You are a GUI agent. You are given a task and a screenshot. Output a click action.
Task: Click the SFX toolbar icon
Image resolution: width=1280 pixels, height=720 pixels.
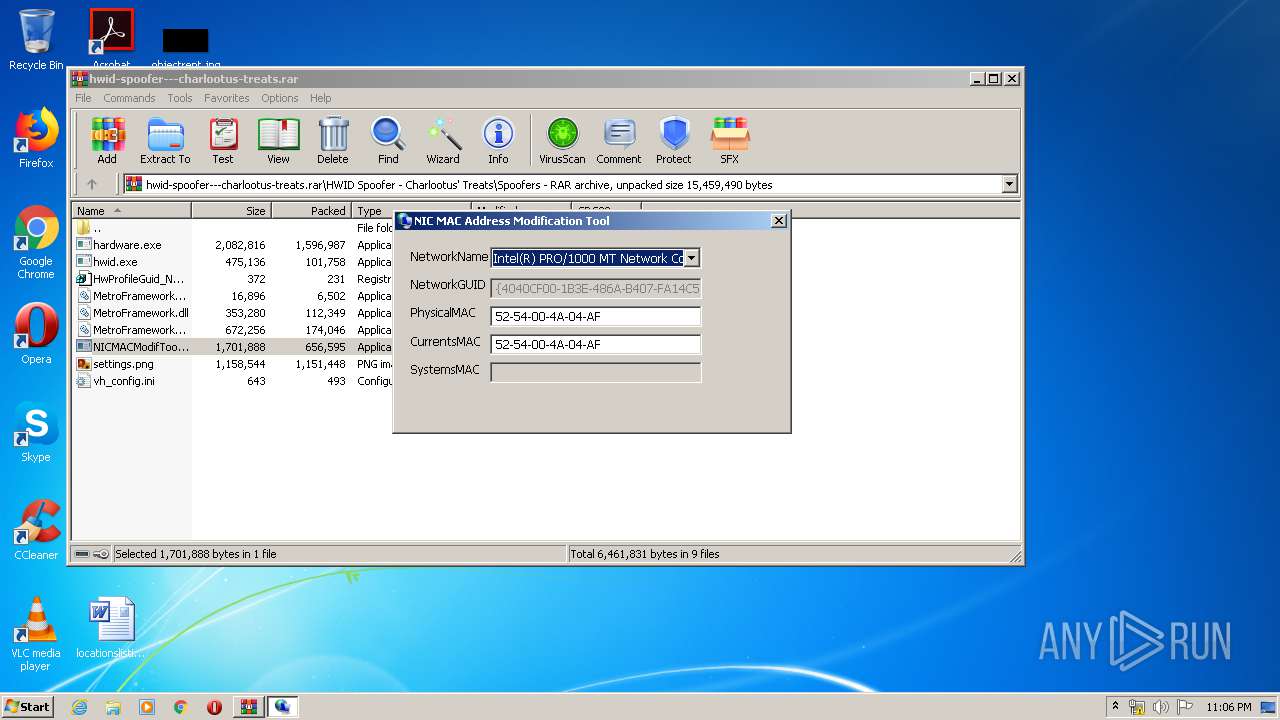coord(730,140)
